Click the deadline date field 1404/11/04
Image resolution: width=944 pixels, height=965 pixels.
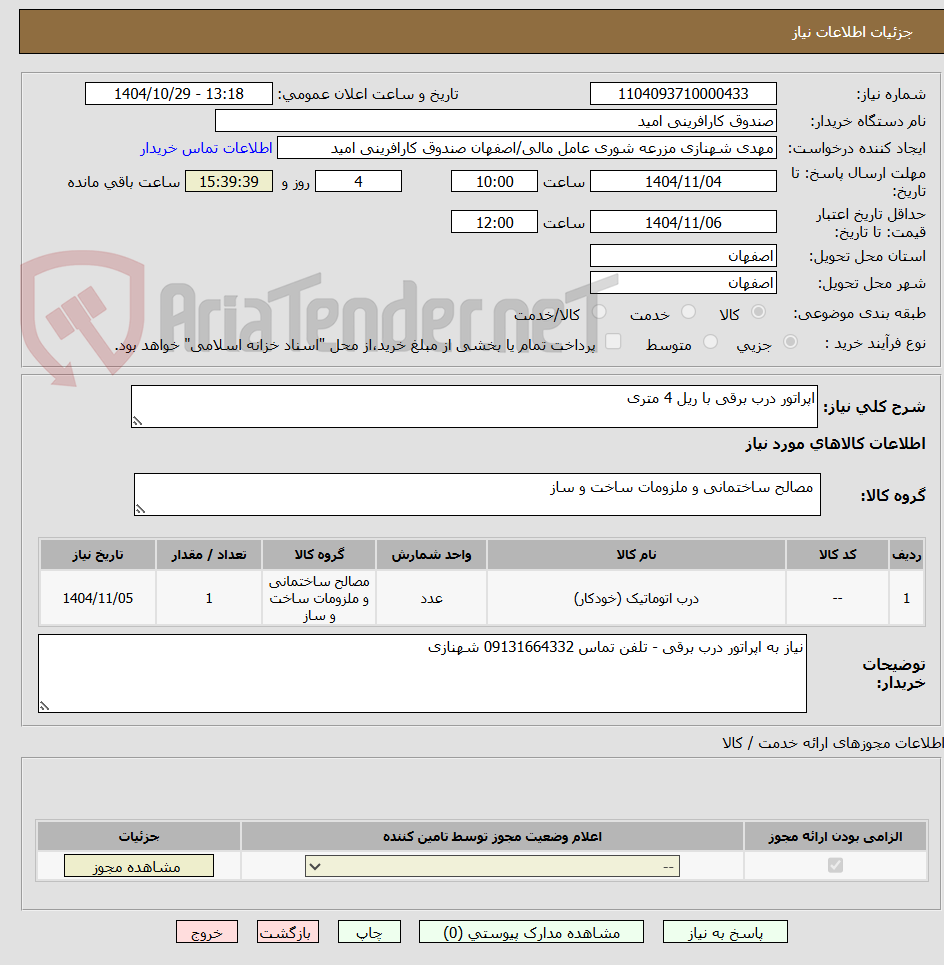click(683, 182)
